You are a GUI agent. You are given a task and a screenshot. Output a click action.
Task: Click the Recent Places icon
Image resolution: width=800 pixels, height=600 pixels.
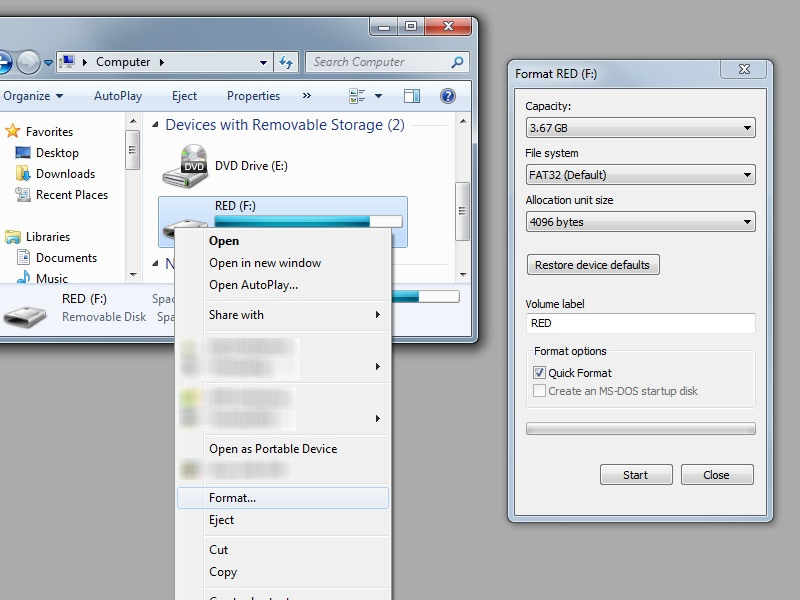23,194
